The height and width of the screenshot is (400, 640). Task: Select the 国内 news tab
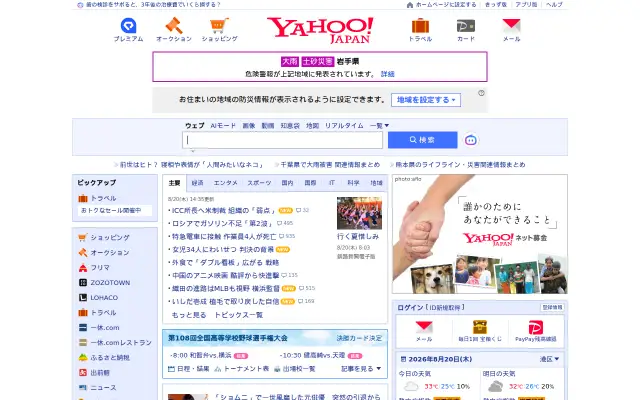287,183
